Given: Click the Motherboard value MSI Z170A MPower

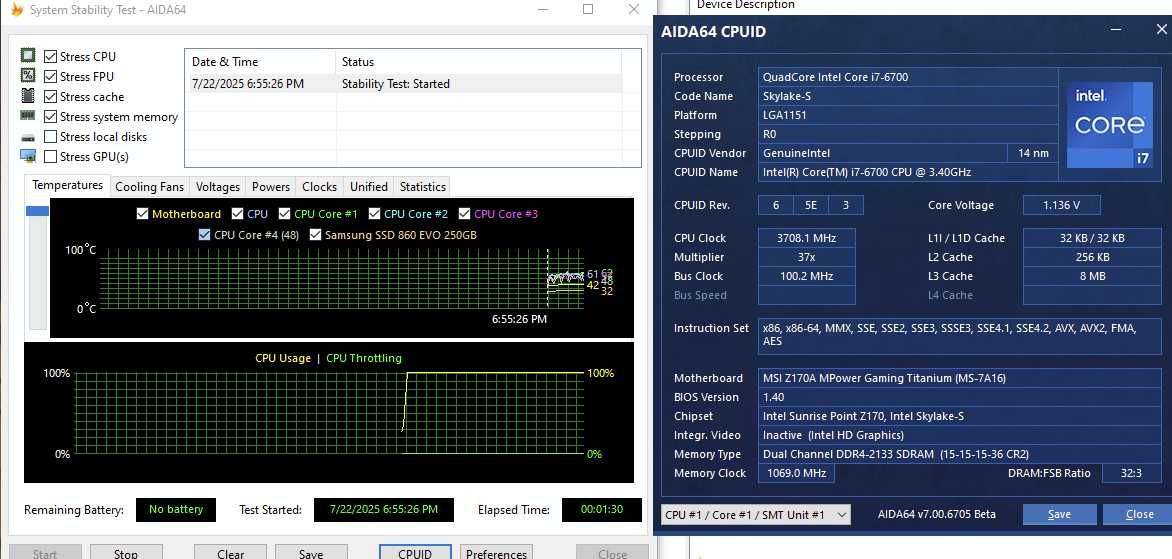Looking at the screenshot, I should click(960, 378).
